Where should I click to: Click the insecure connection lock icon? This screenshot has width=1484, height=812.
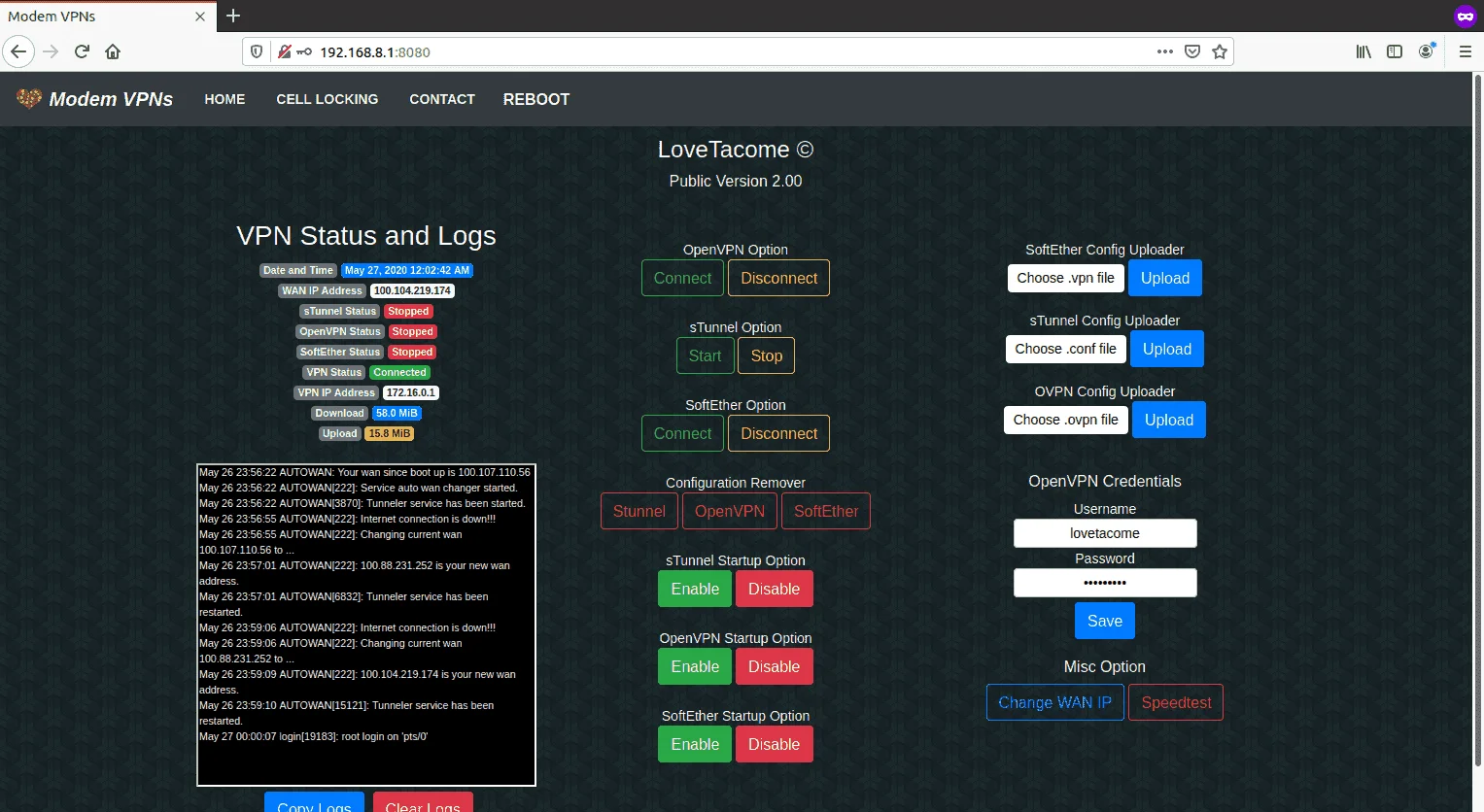coord(284,51)
